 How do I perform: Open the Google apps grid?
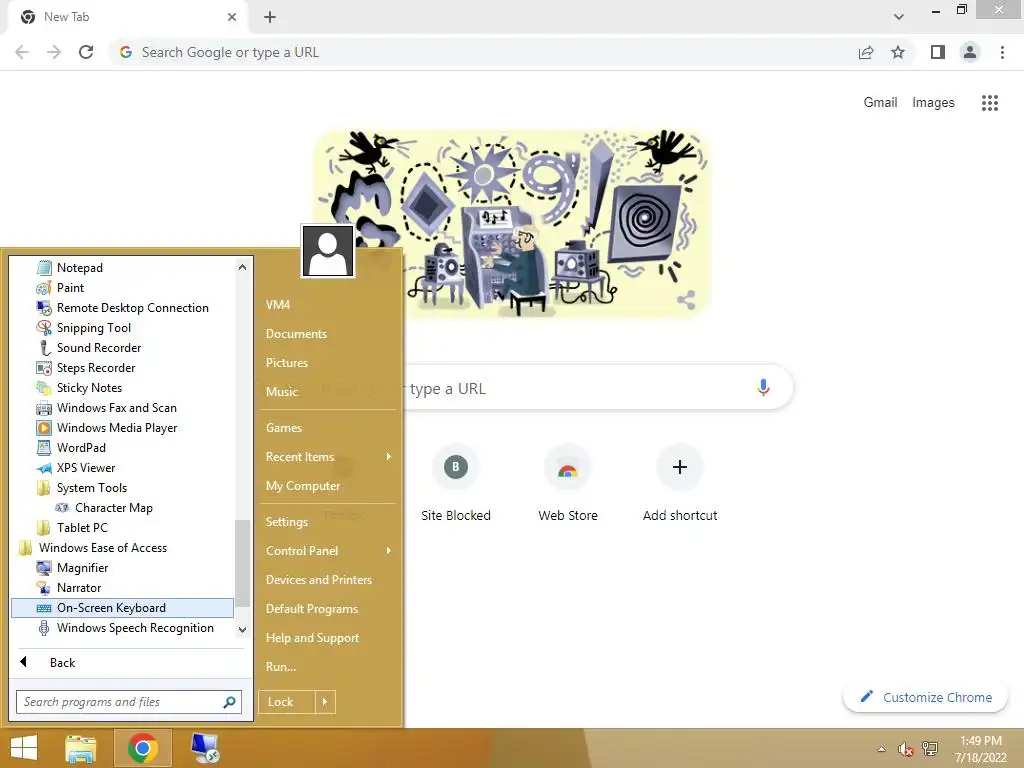click(x=990, y=103)
